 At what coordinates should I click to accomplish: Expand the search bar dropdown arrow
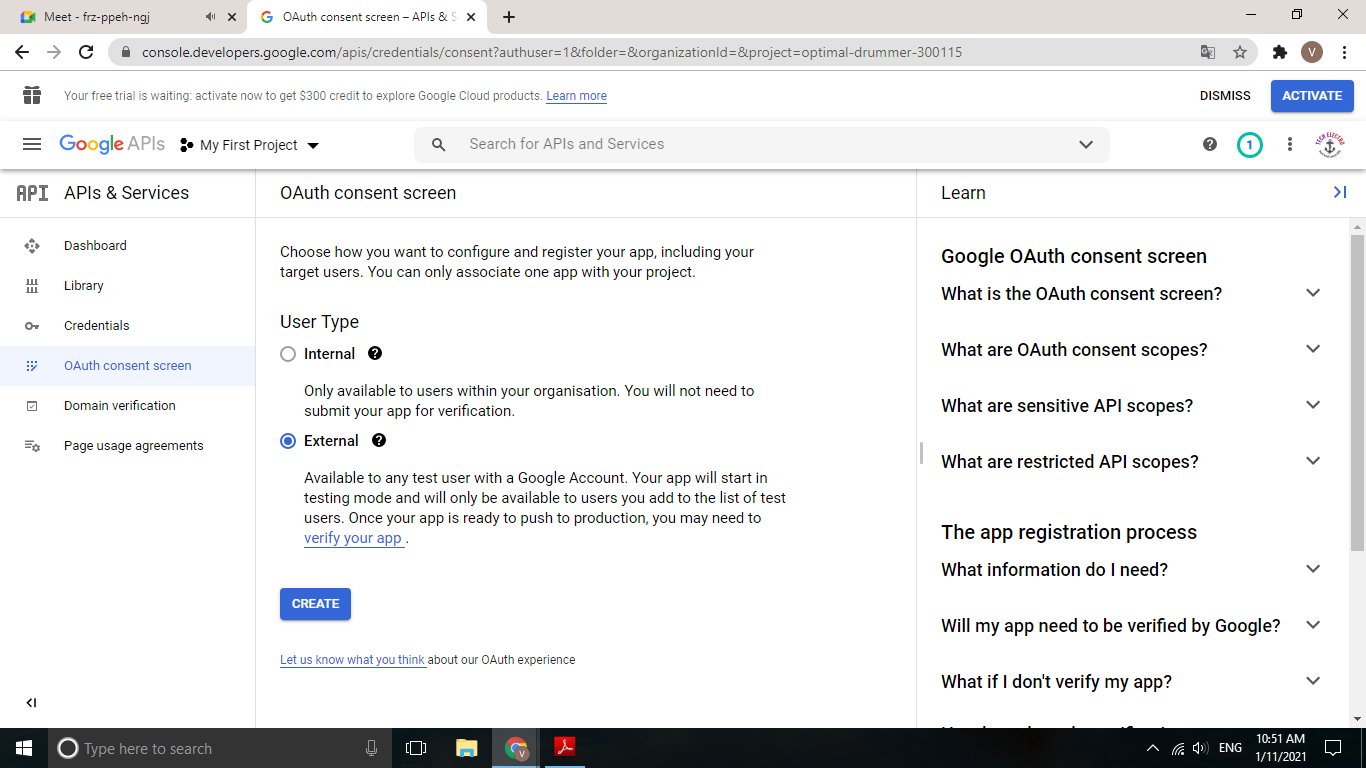(1086, 144)
